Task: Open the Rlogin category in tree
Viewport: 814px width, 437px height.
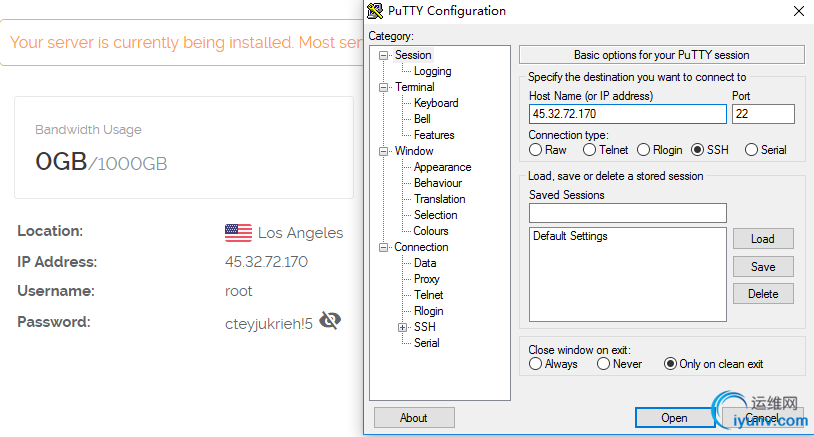Action: pyautogui.click(x=428, y=311)
